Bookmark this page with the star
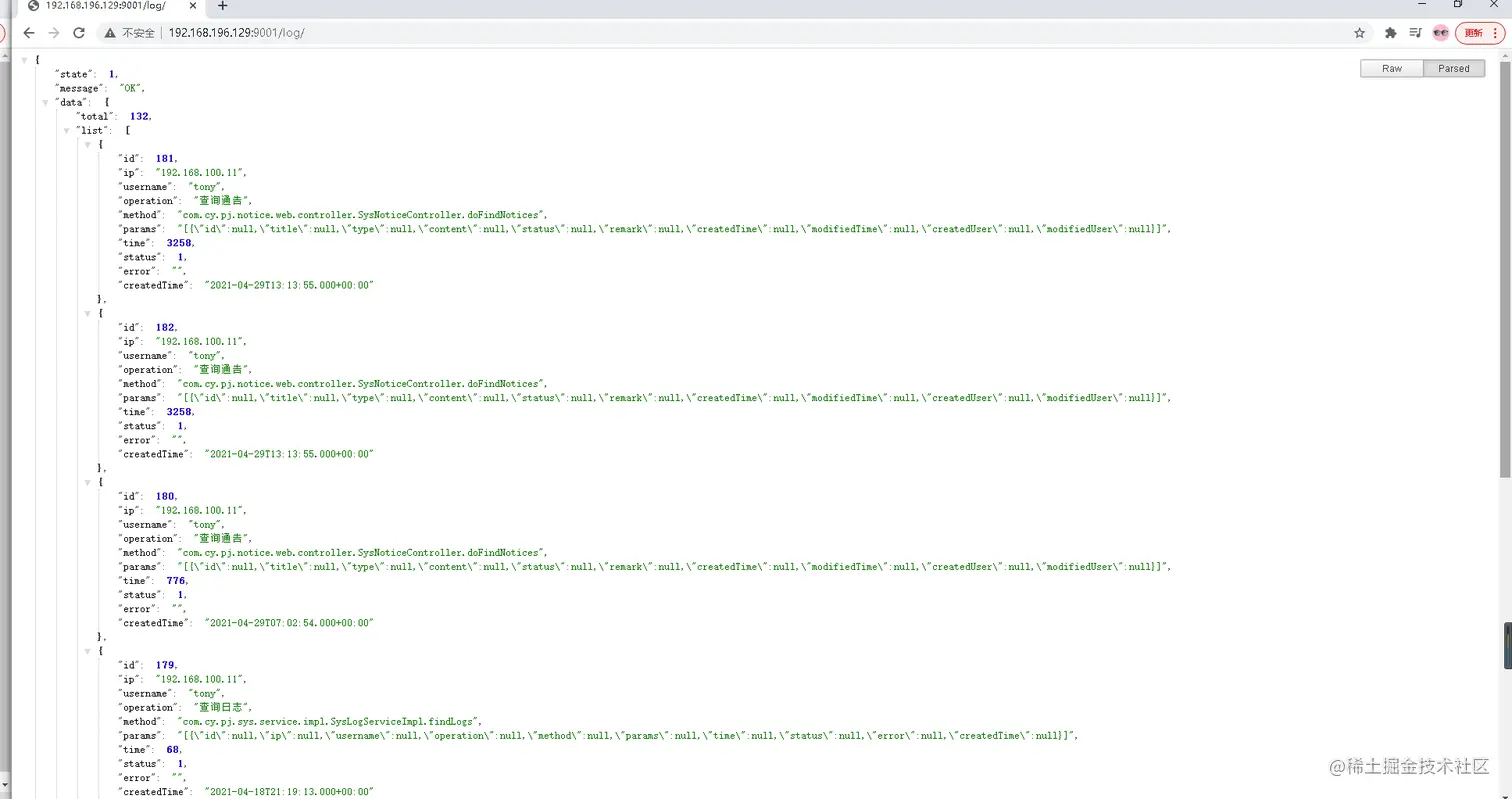 point(1359,33)
